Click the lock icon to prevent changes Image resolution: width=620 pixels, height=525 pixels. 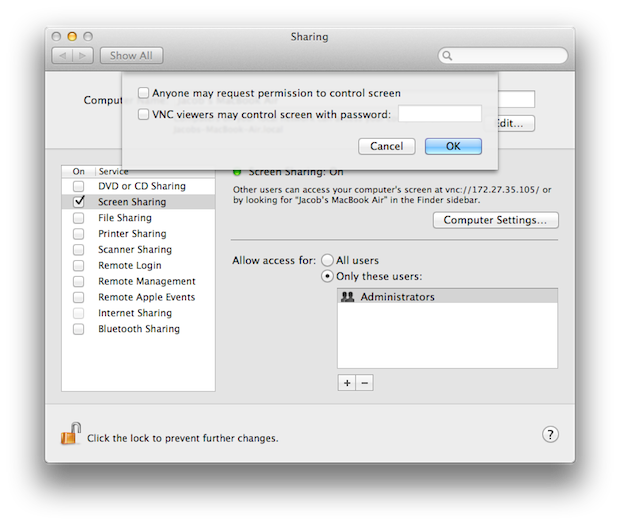[71, 434]
